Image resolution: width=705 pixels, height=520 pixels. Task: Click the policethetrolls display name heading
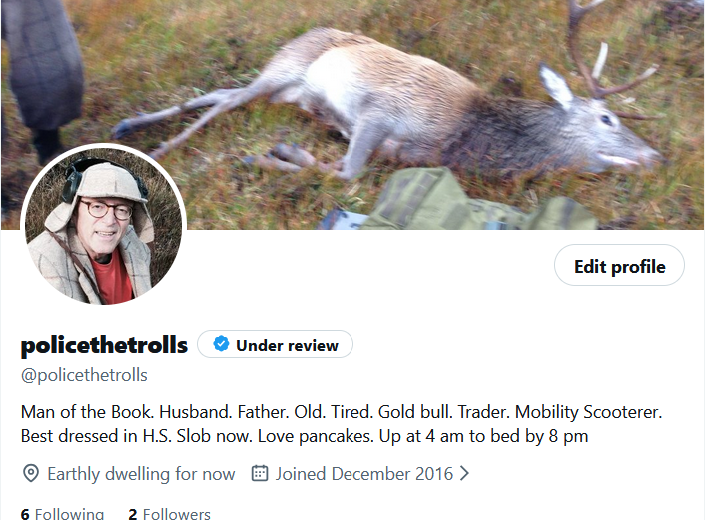coord(104,345)
